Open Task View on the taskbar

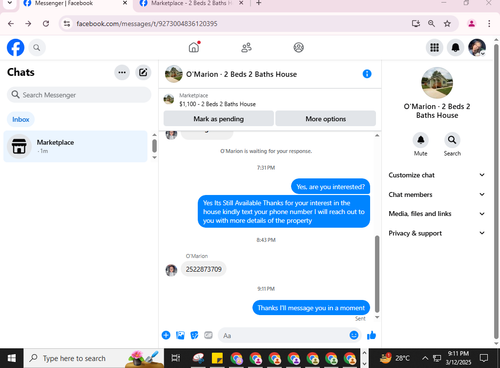tap(175, 358)
